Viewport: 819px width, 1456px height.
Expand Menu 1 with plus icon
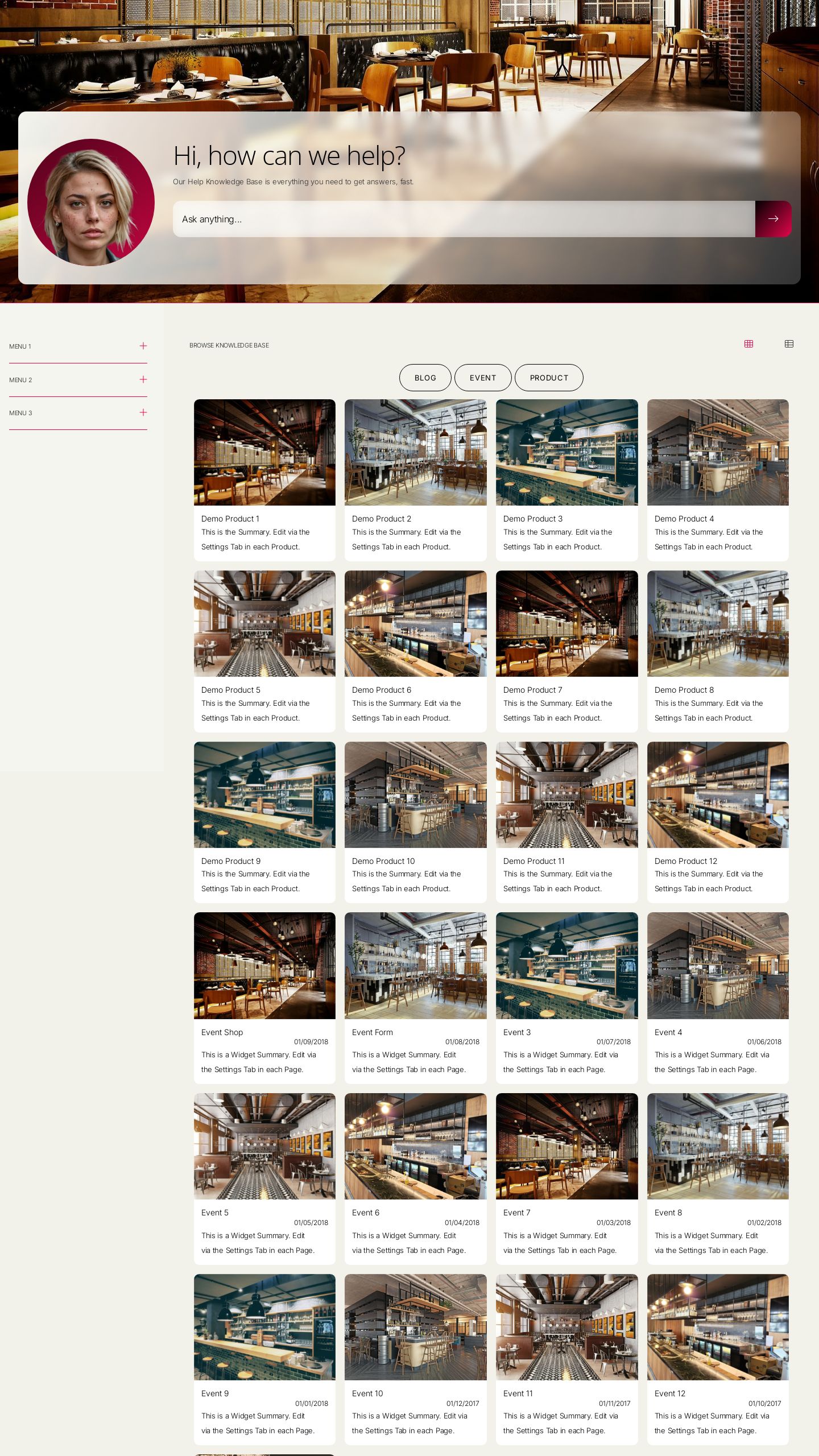tap(143, 346)
